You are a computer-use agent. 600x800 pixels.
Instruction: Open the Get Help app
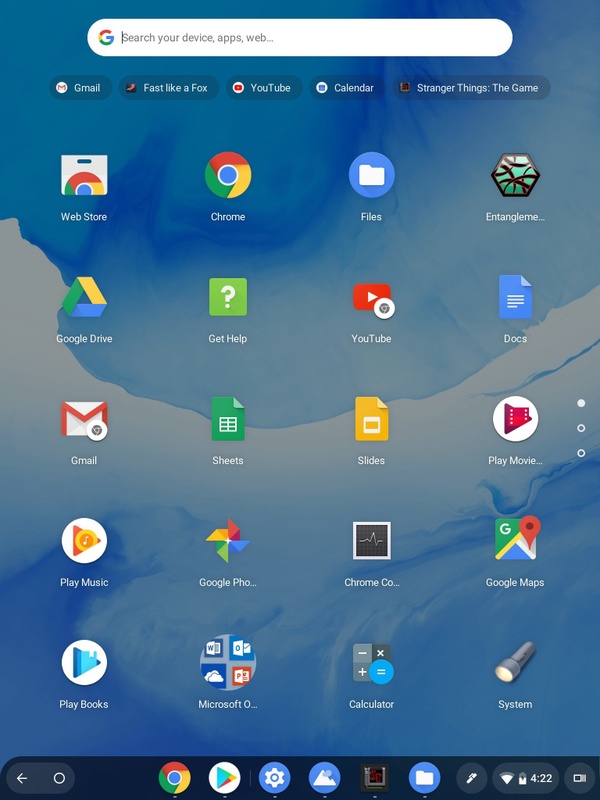tap(228, 297)
